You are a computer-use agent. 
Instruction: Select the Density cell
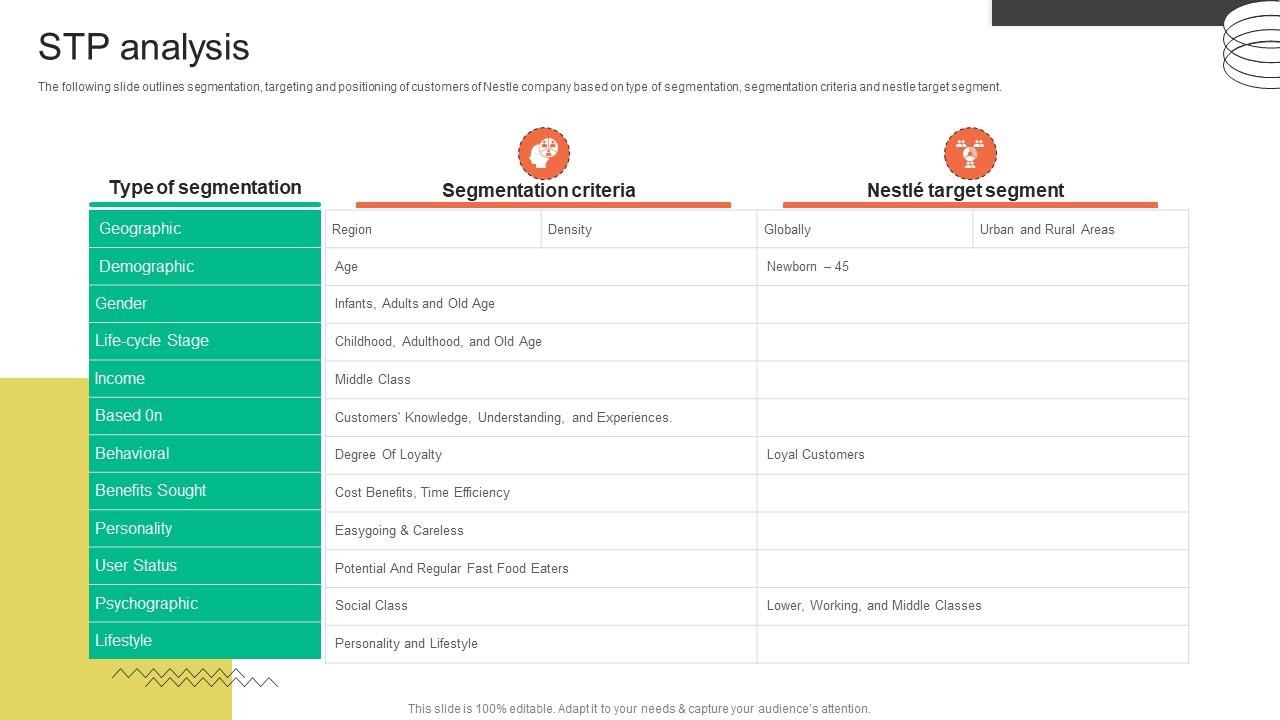pos(649,229)
